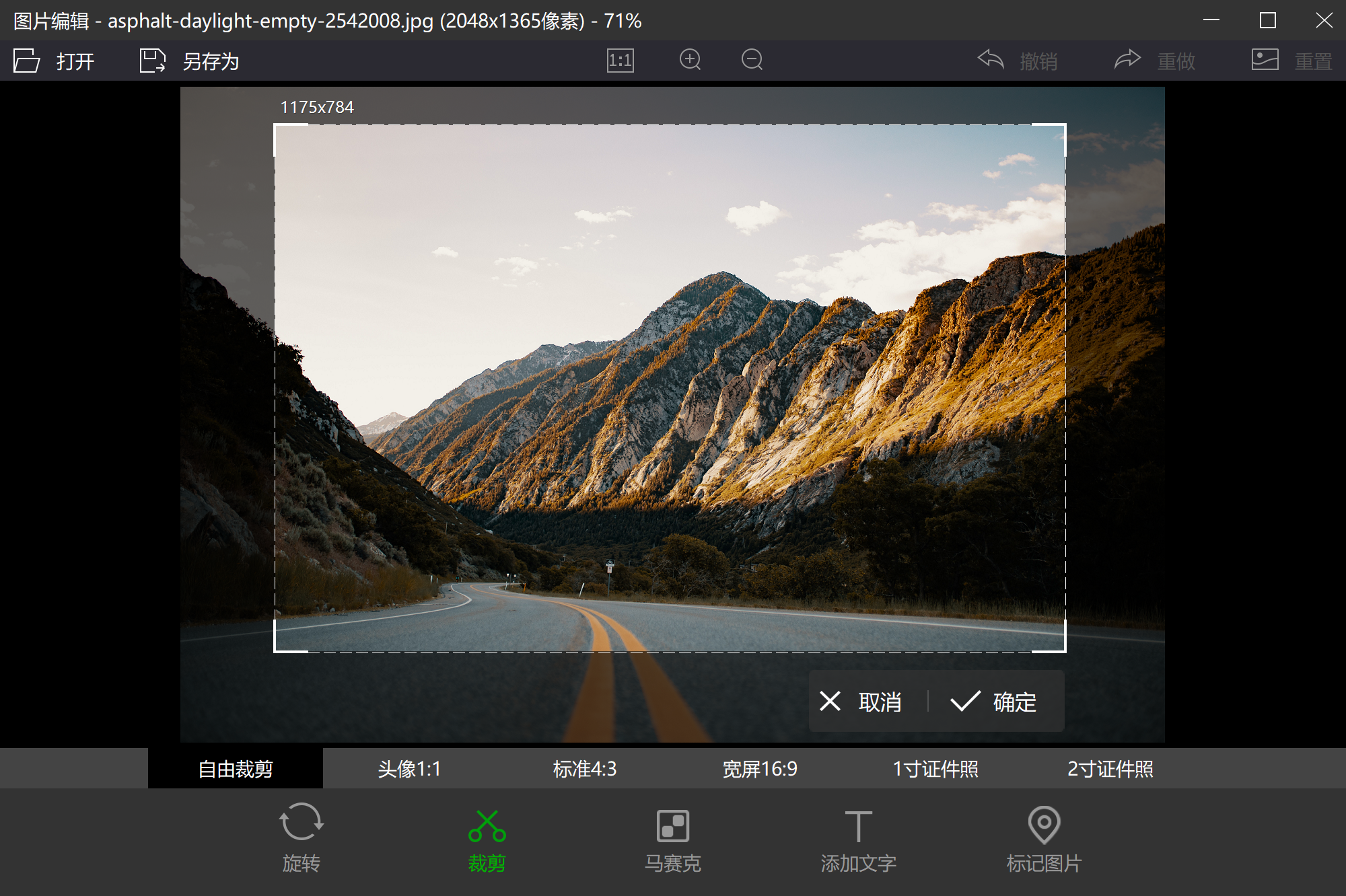Click the bottom-right crop corner handle
This screenshot has height=896, width=1346.
pyautogui.click(x=1064, y=650)
